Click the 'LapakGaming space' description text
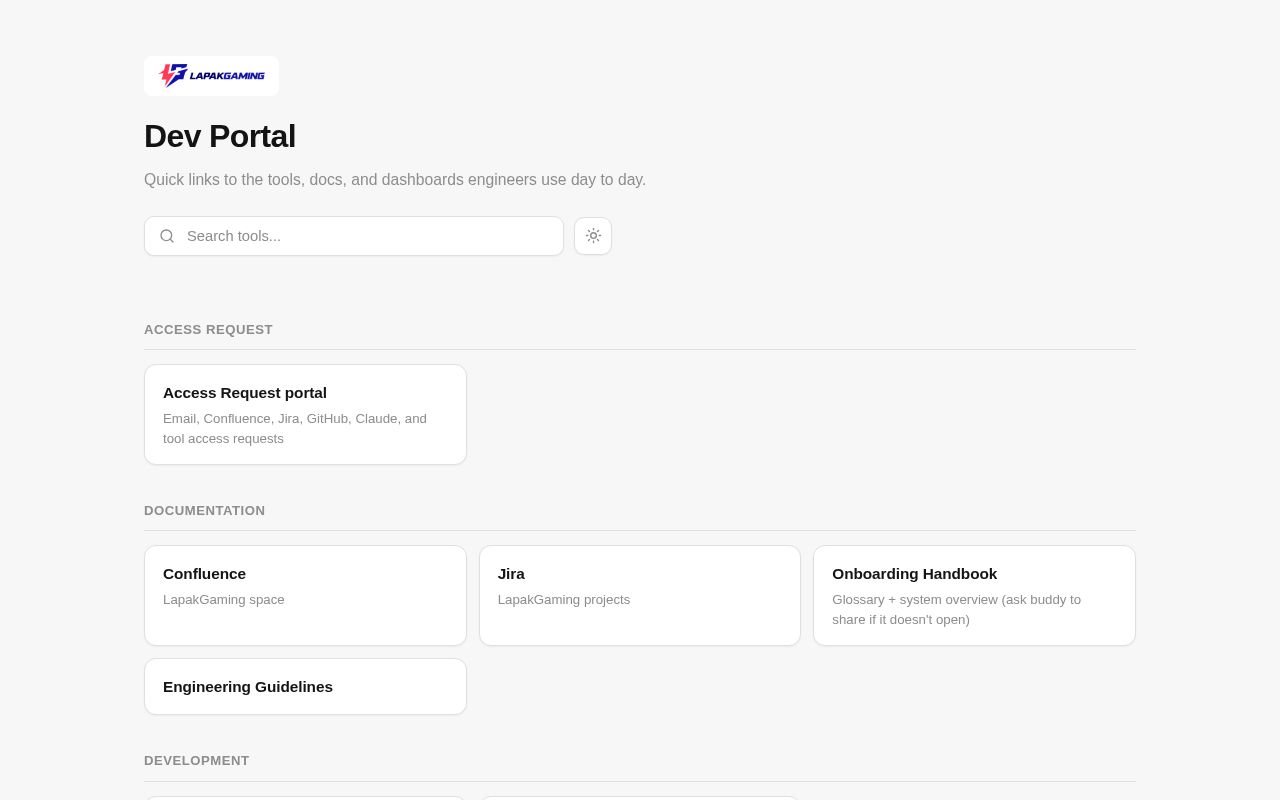Viewport: 1280px width, 800px height. coord(224,600)
